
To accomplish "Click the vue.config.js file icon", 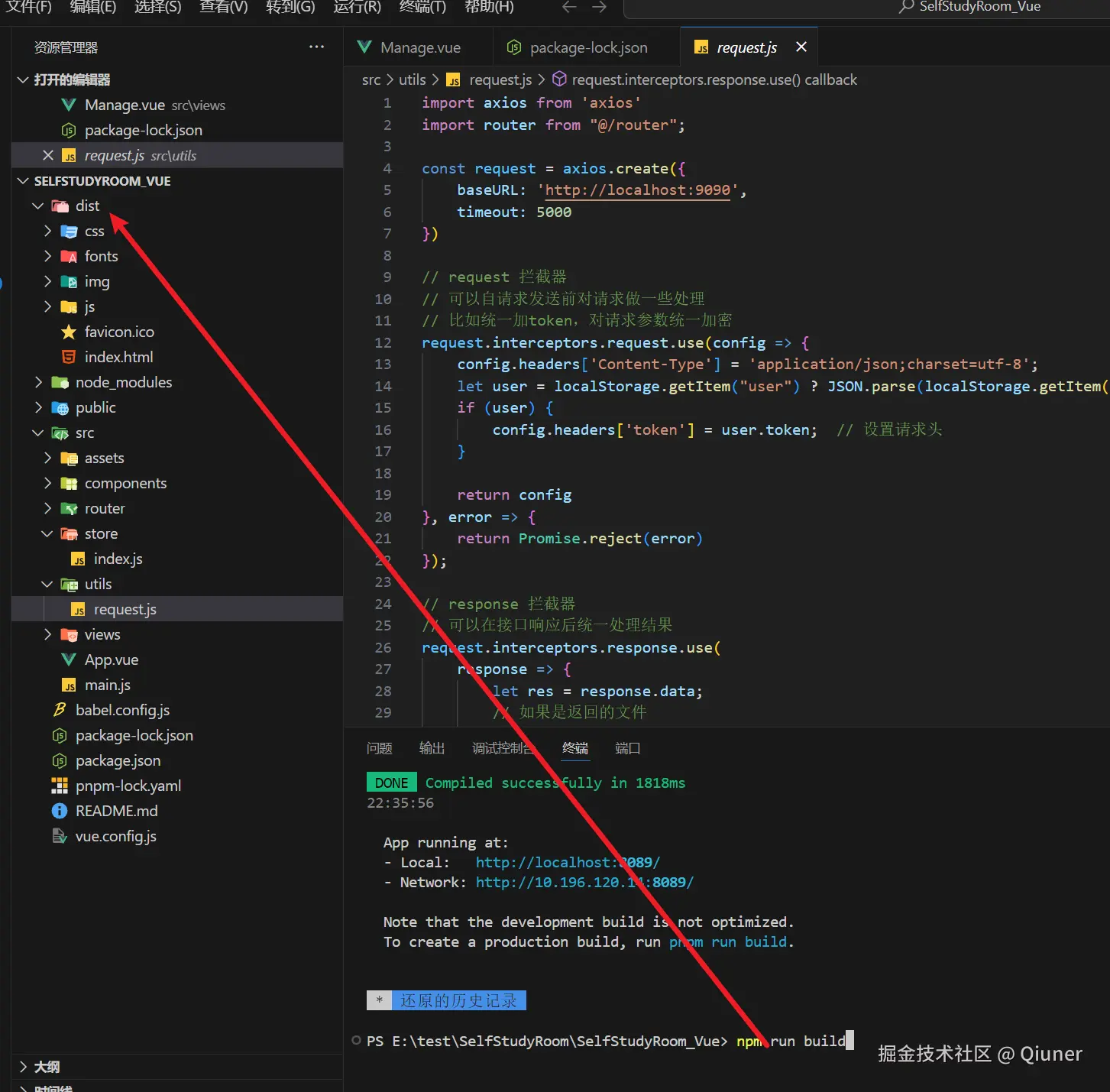I will tap(60, 836).
